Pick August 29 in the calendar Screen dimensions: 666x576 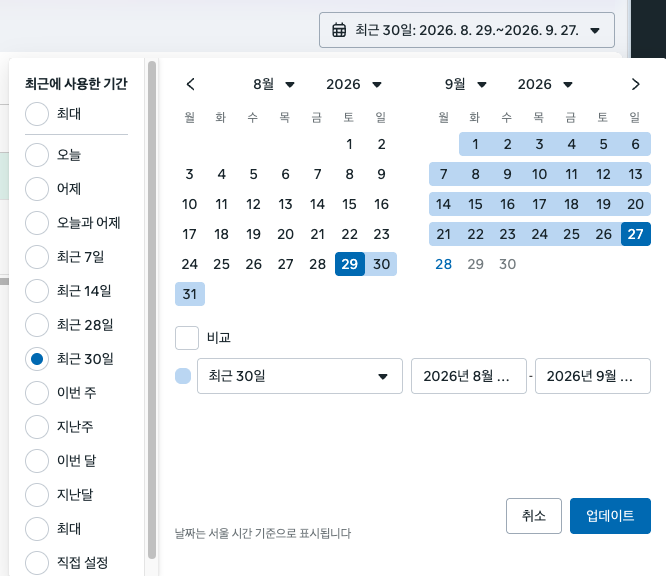pos(350,264)
